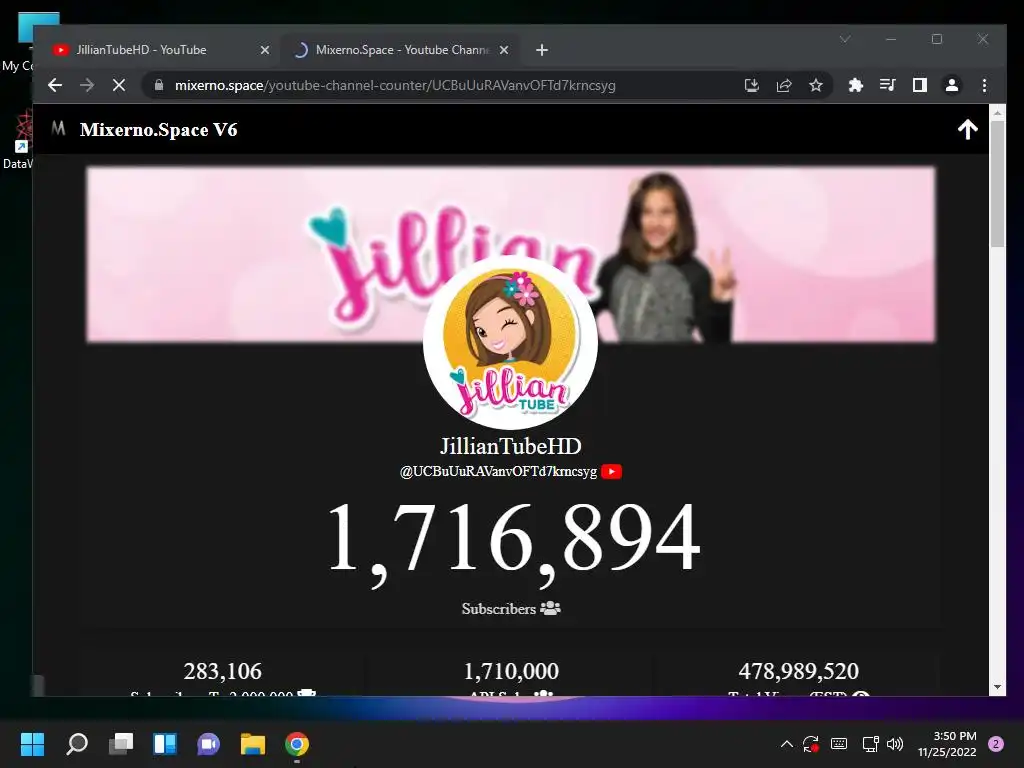
Task: Open the volume speaker tray icon
Action: [x=895, y=744]
